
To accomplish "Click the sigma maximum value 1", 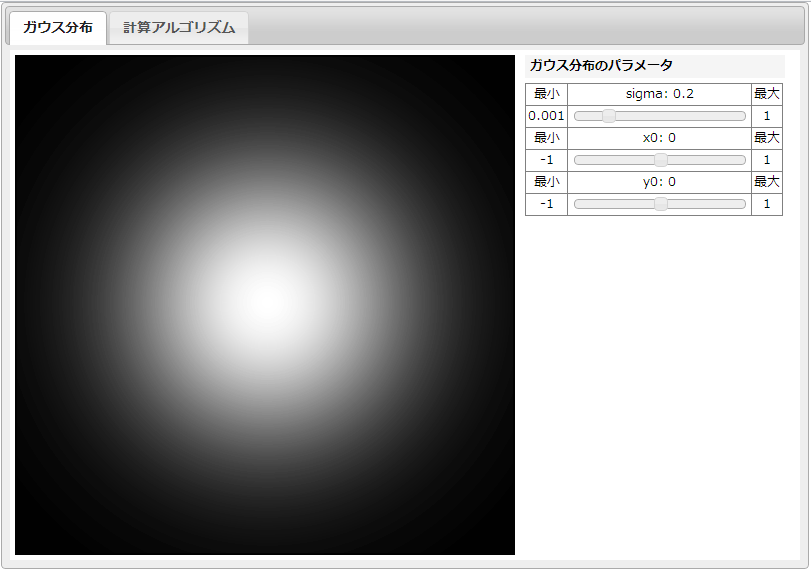I will point(767,116).
